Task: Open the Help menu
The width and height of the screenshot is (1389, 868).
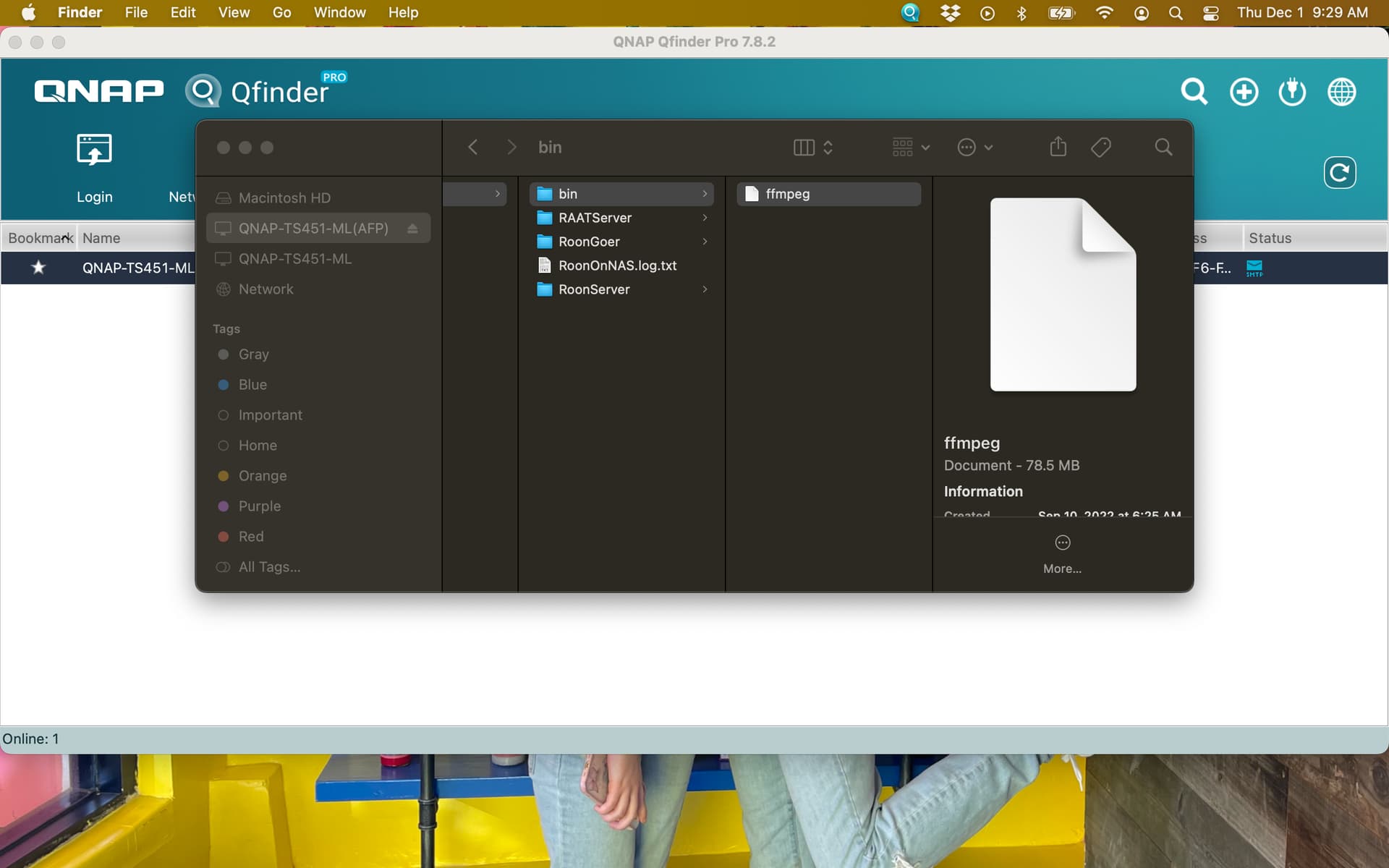Action: [x=403, y=12]
